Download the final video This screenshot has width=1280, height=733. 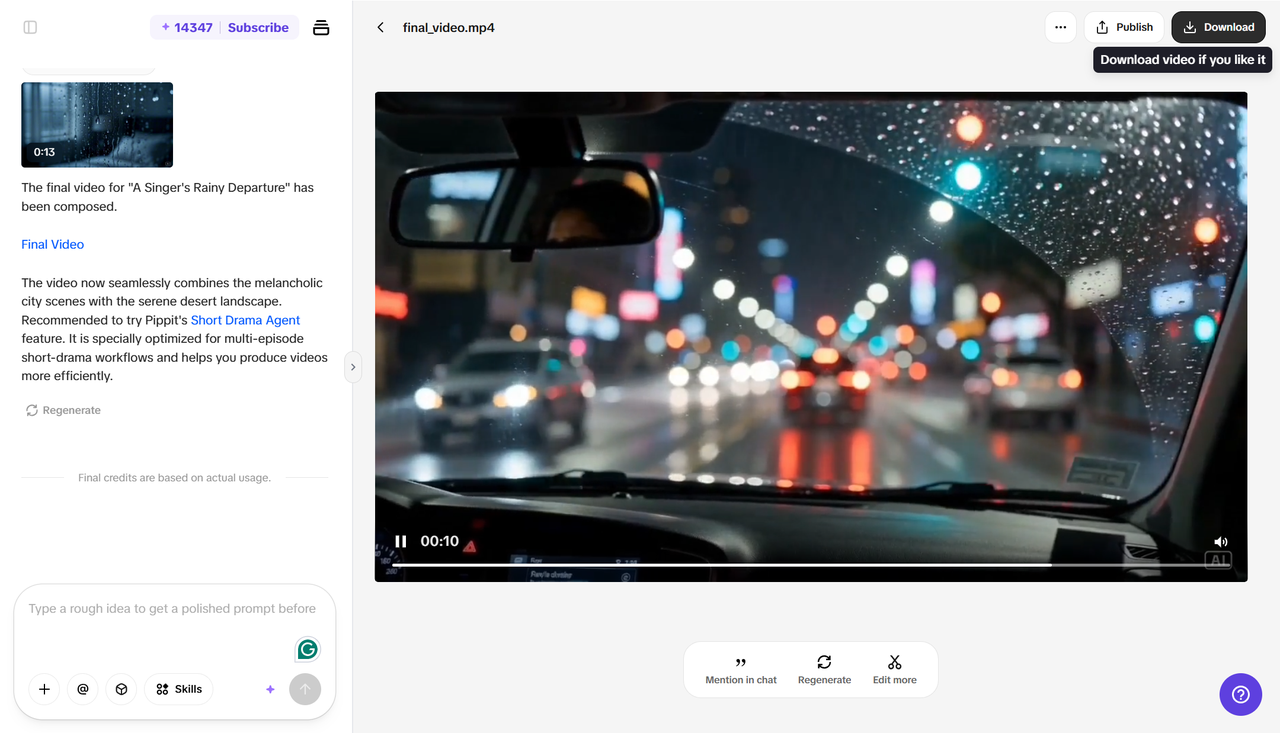coord(1218,27)
